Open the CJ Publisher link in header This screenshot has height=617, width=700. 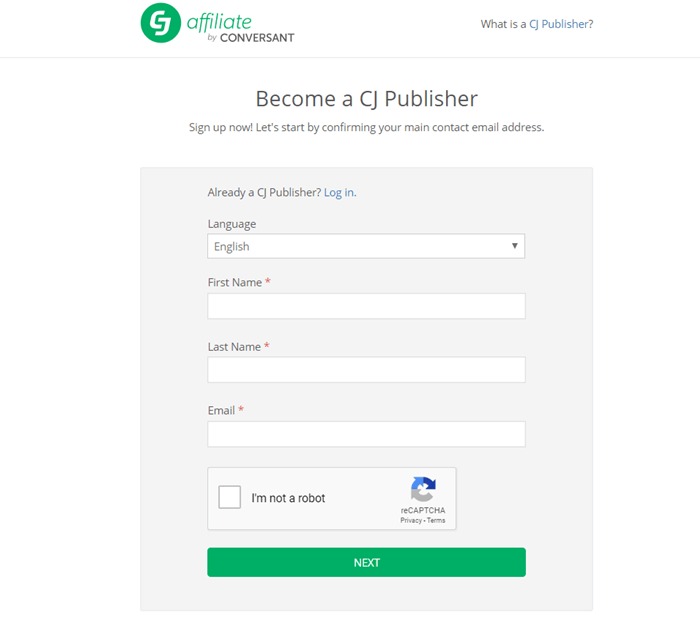pos(561,24)
